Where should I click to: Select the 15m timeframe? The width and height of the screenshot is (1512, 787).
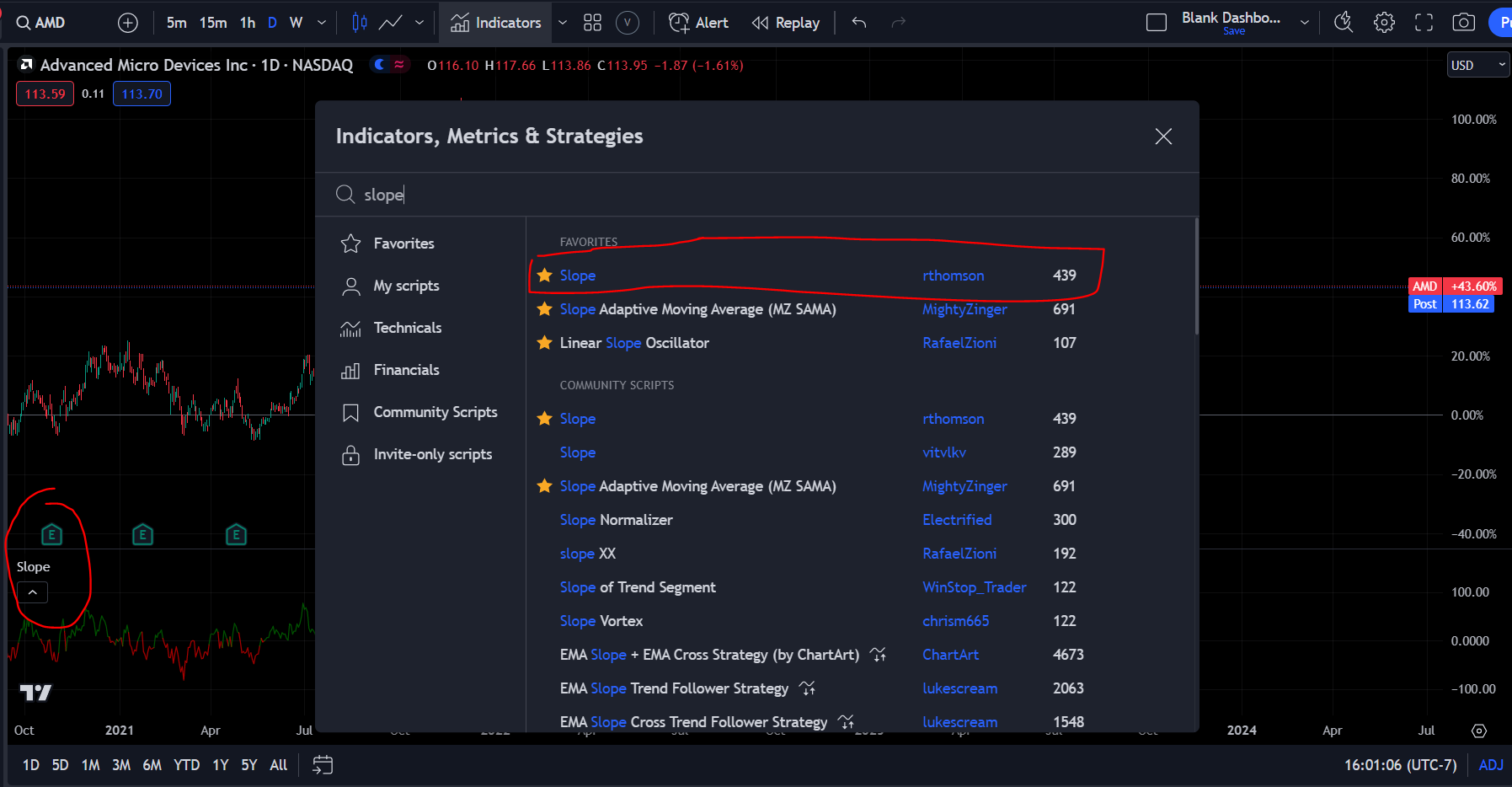pyautogui.click(x=213, y=23)
